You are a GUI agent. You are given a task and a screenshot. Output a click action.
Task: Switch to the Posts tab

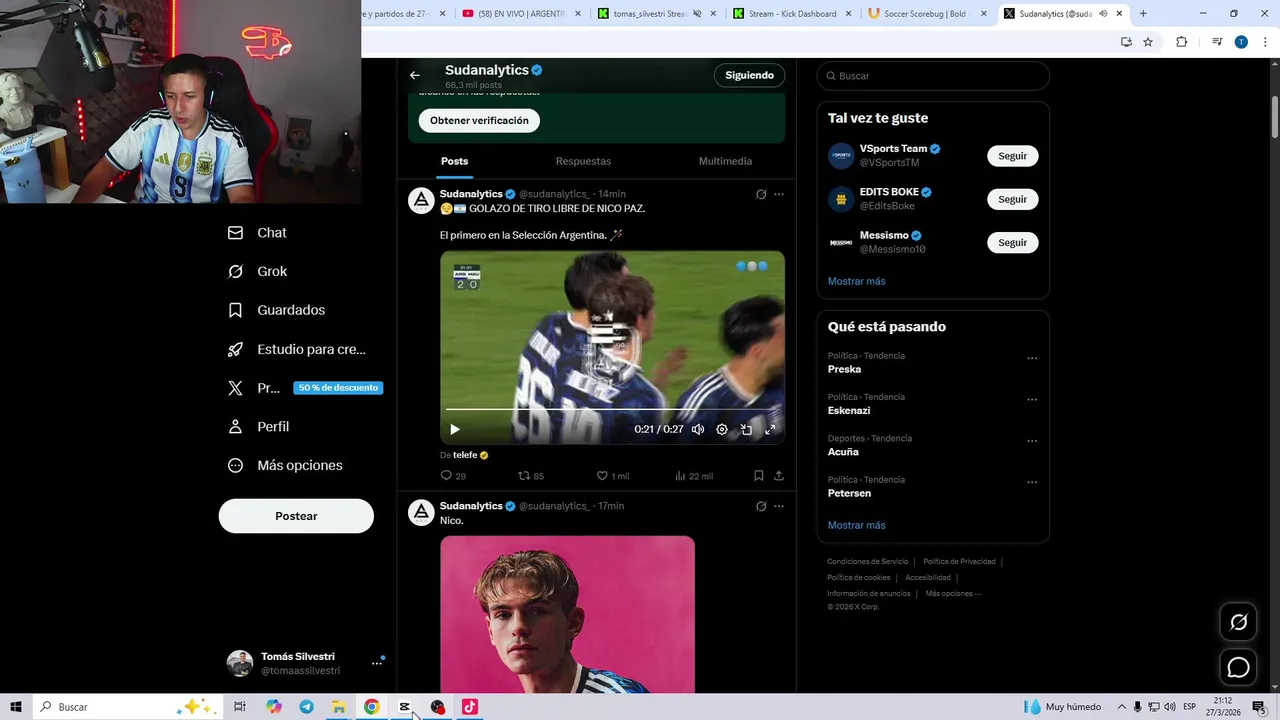pos(454,161)
